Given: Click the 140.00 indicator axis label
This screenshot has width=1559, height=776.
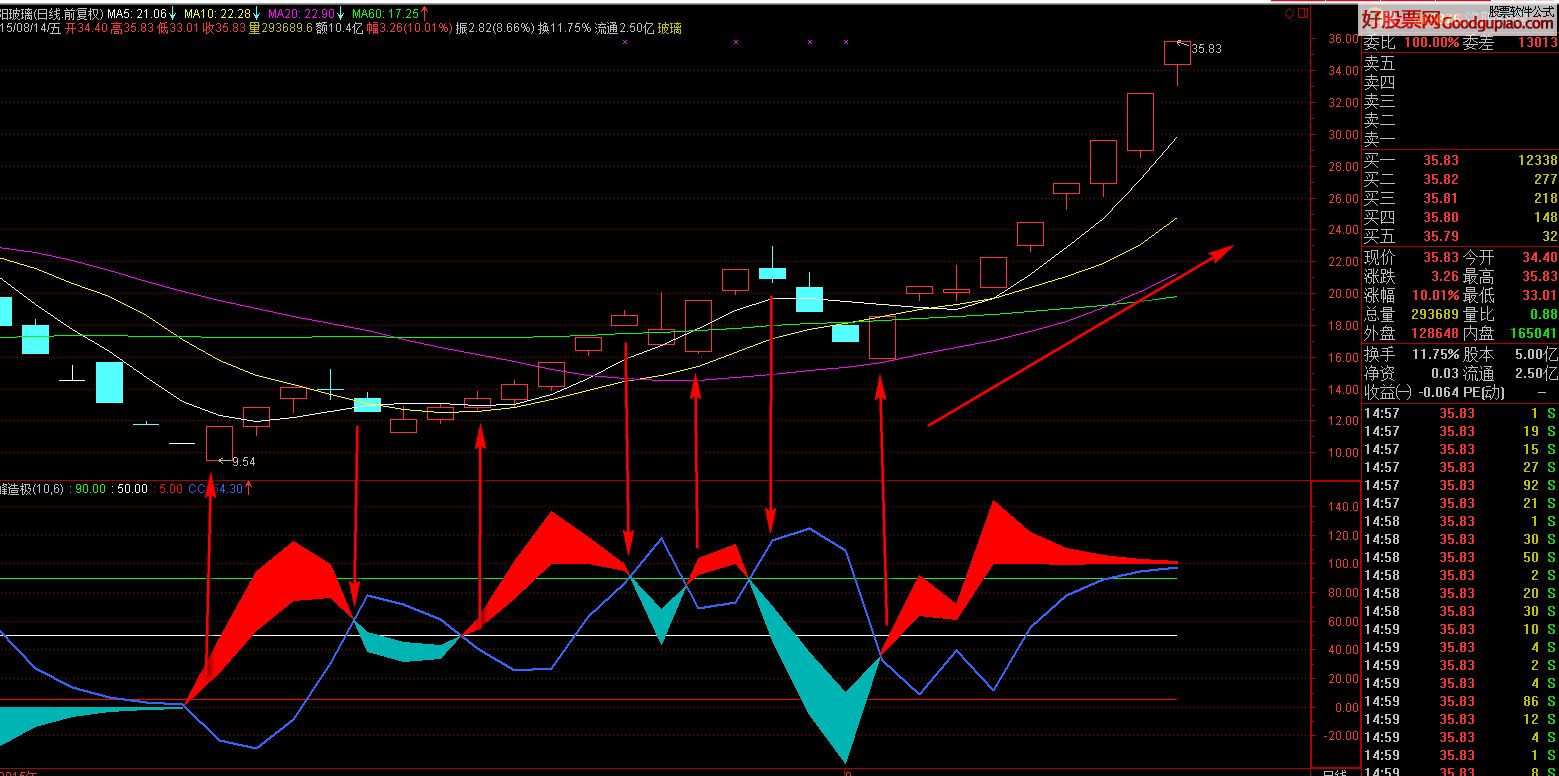Looking at the screenshot, I should coord(1343,508).
